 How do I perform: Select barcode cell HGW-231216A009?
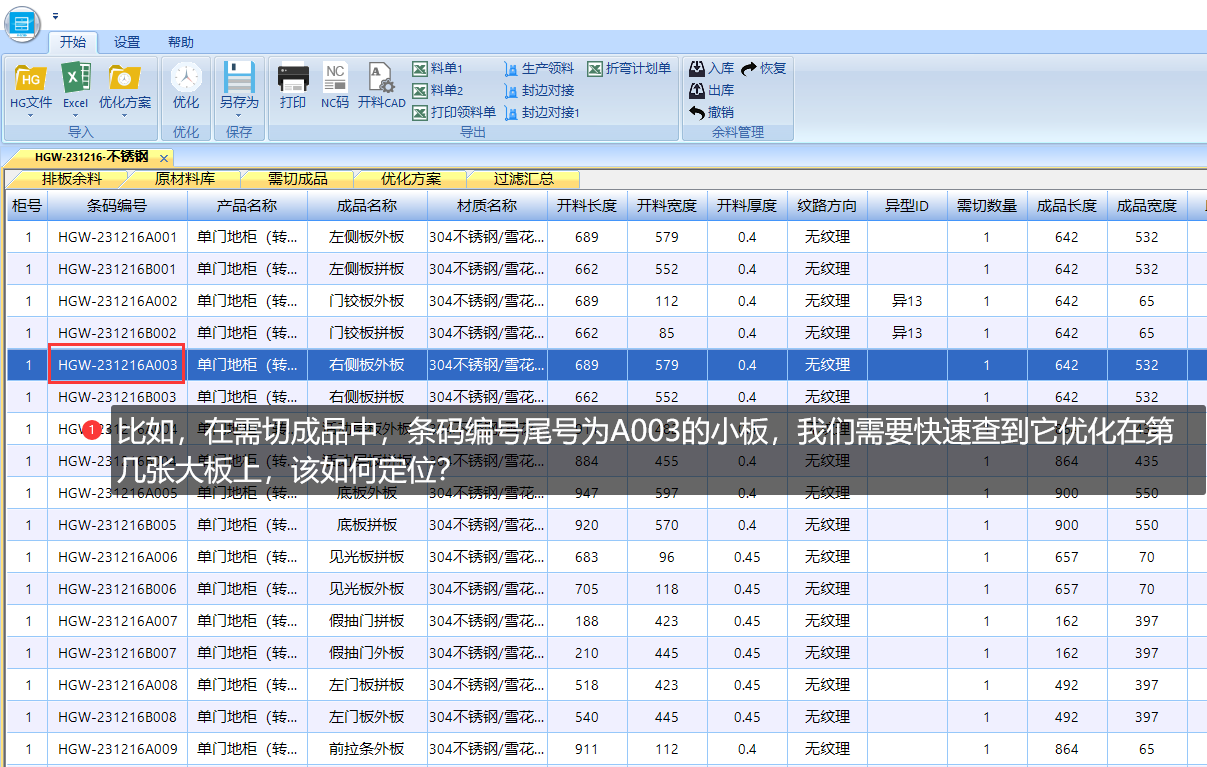point(117,749)
